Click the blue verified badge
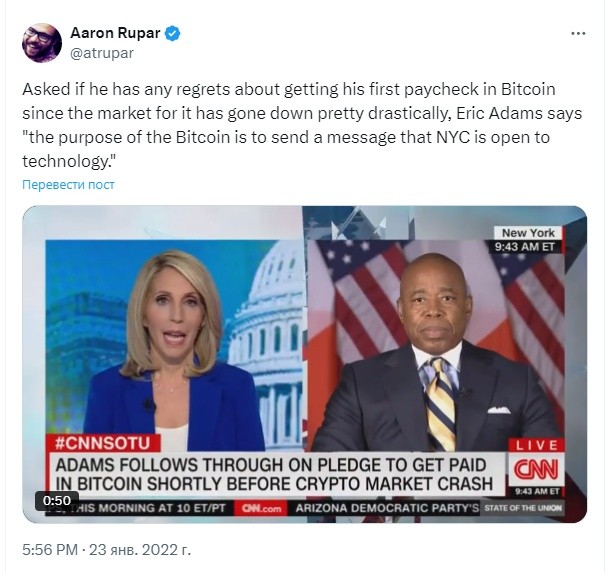The width and height of the screenshot is (607, 573). 173,33
